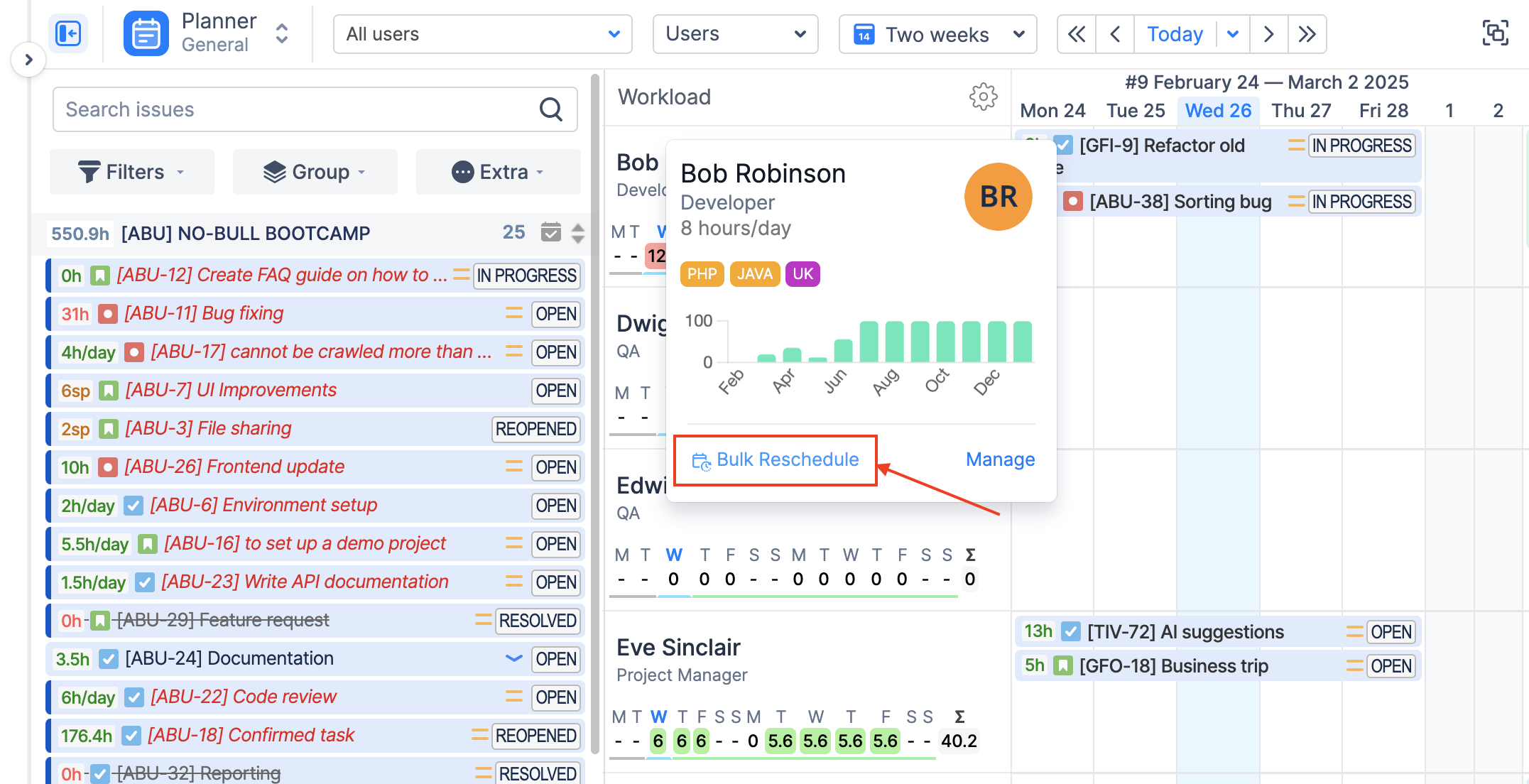Open Workload settings via the gear icon

983,97
